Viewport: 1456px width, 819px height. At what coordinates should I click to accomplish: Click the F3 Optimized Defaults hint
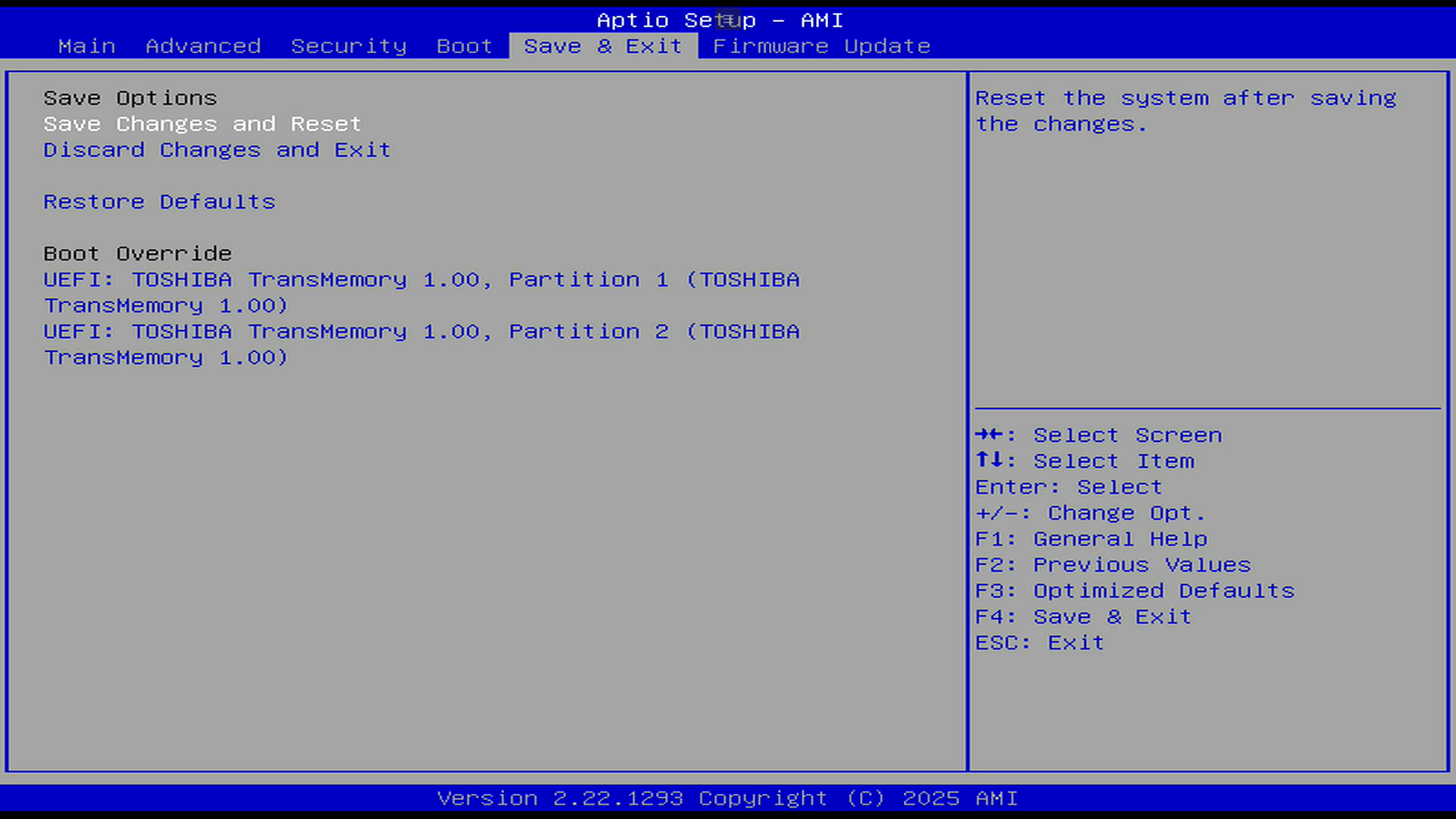pyautogui.click(x=1134, y=591)
